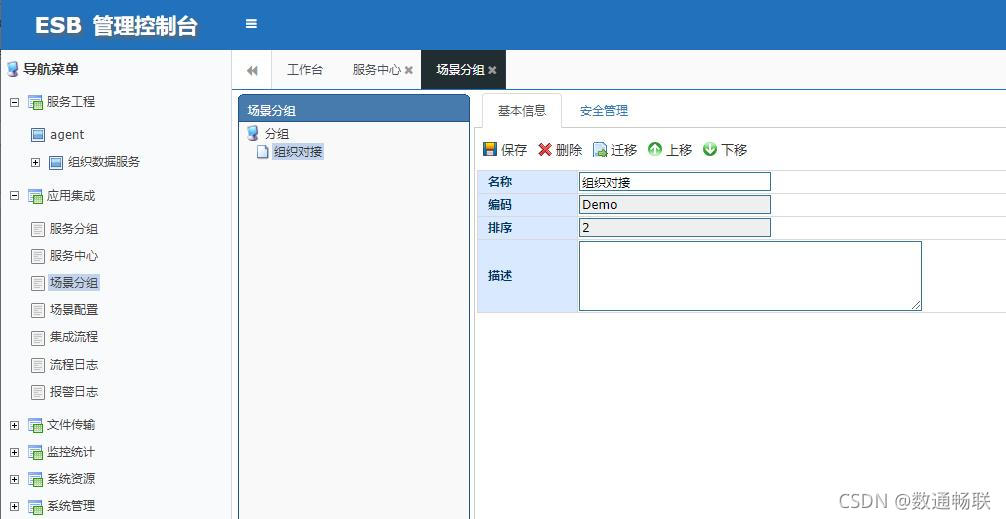Toggle the hamburger menu in header
This screenshot has width=1006, height=519.
point(252,24)
